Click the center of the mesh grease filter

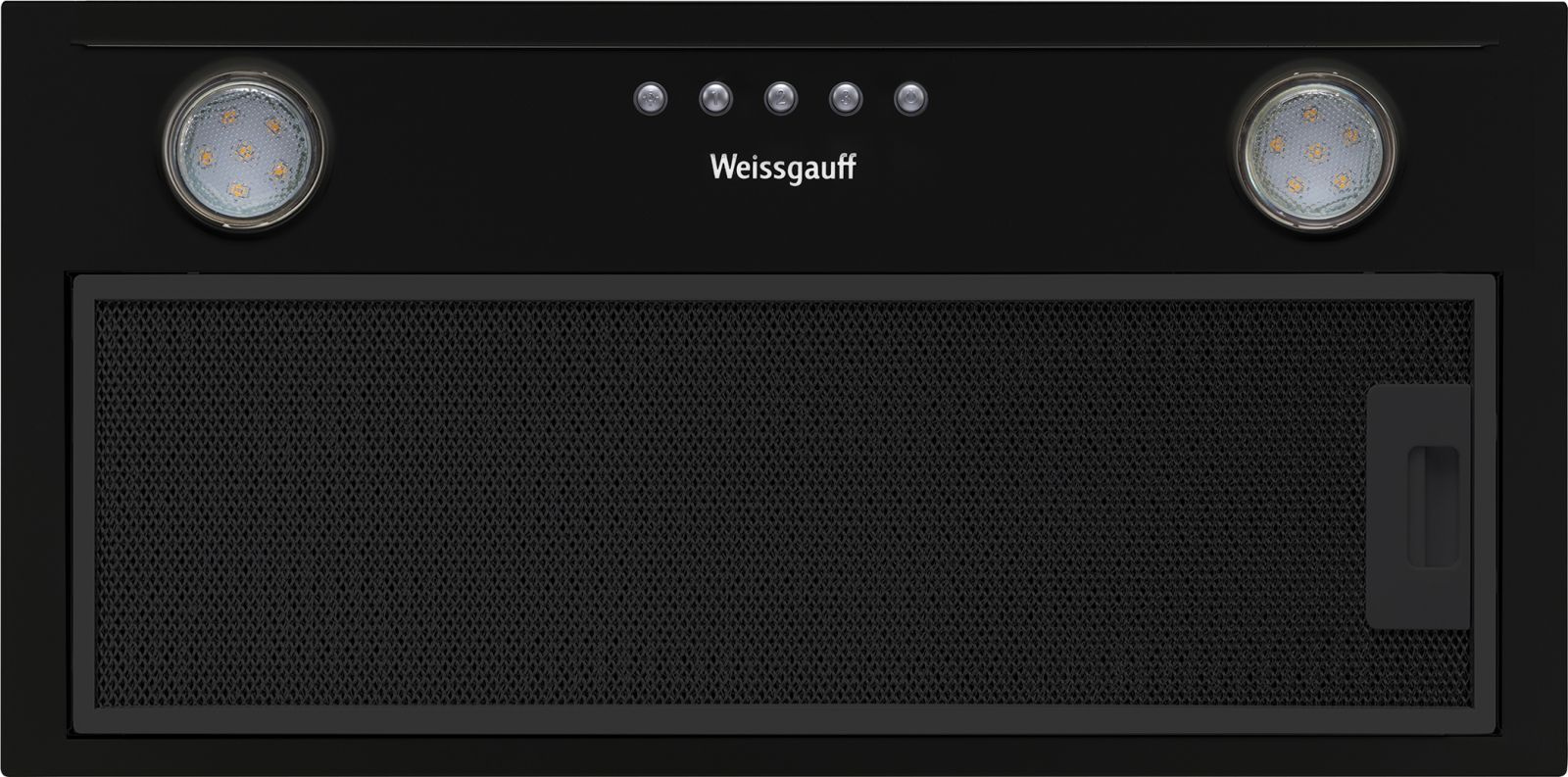click(x=784, y=502)
